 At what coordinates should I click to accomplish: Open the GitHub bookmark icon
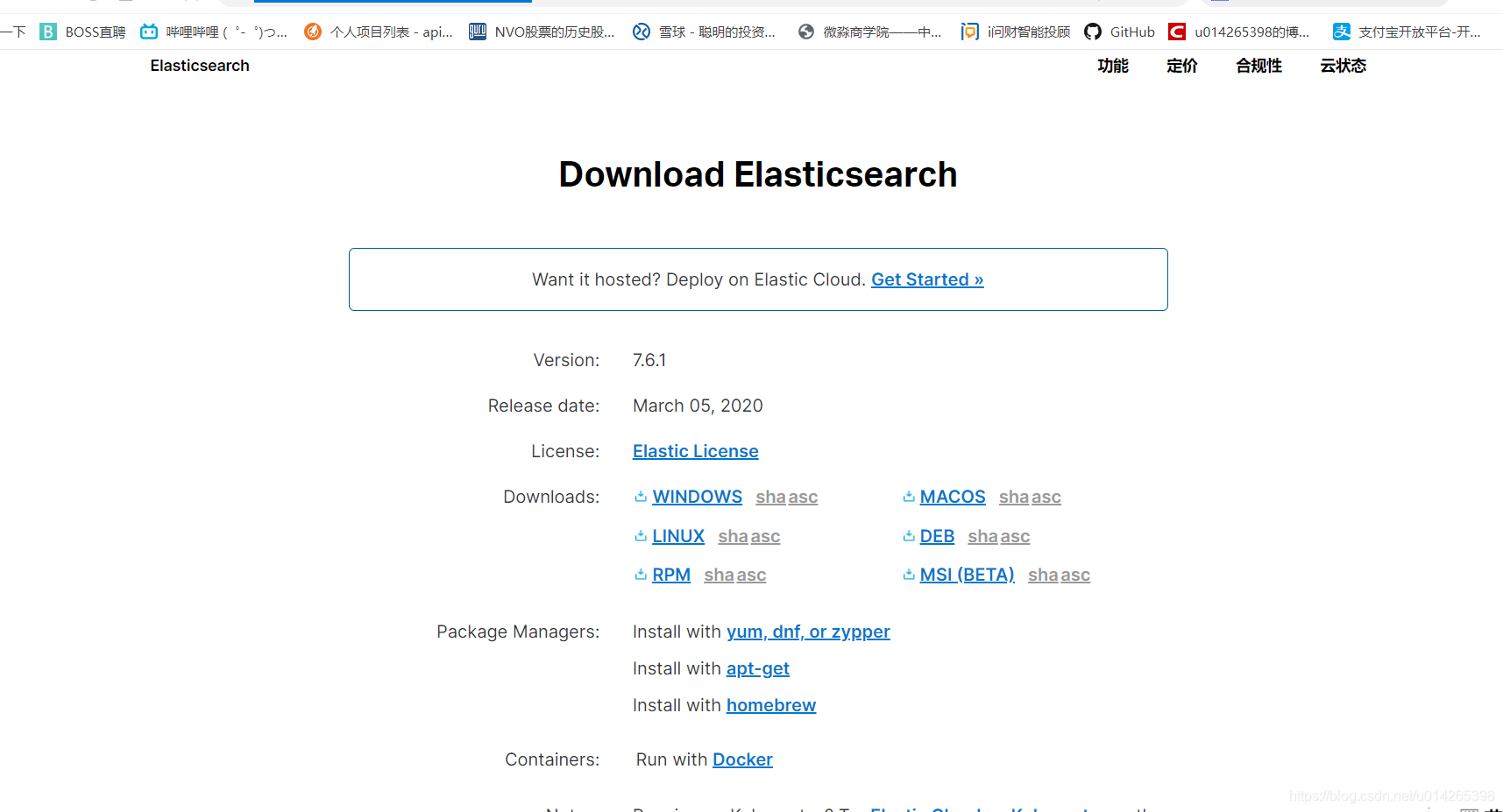click(x=1093, y=32)
